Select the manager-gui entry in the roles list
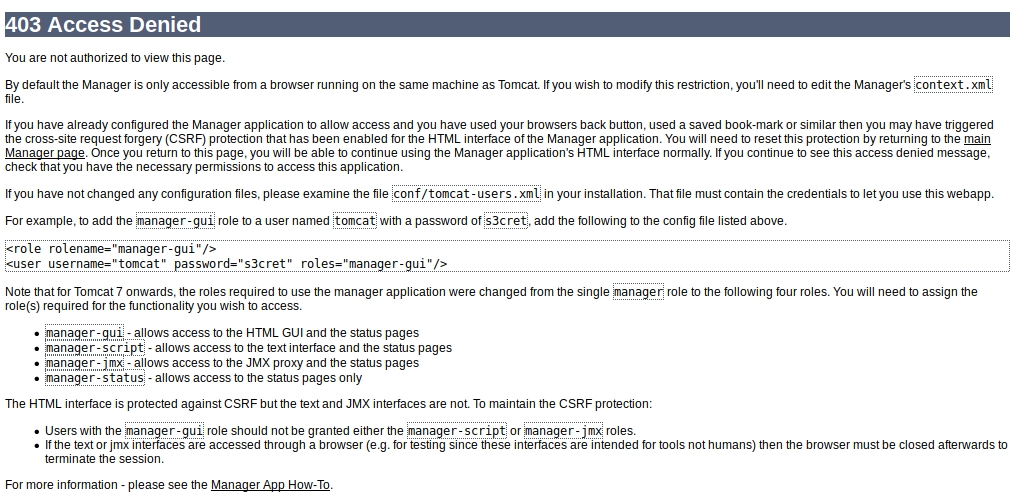 click(84, 333)
